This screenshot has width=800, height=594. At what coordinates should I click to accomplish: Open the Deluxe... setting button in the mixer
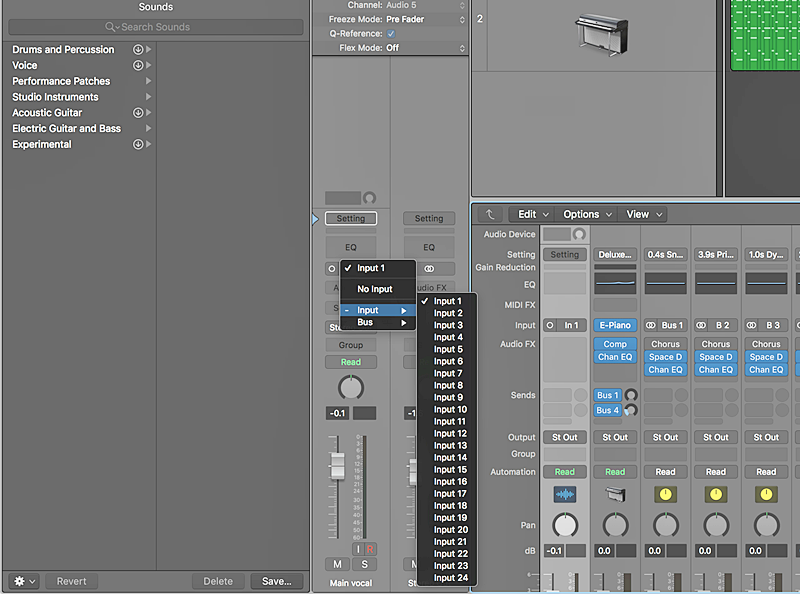[615, 254]
